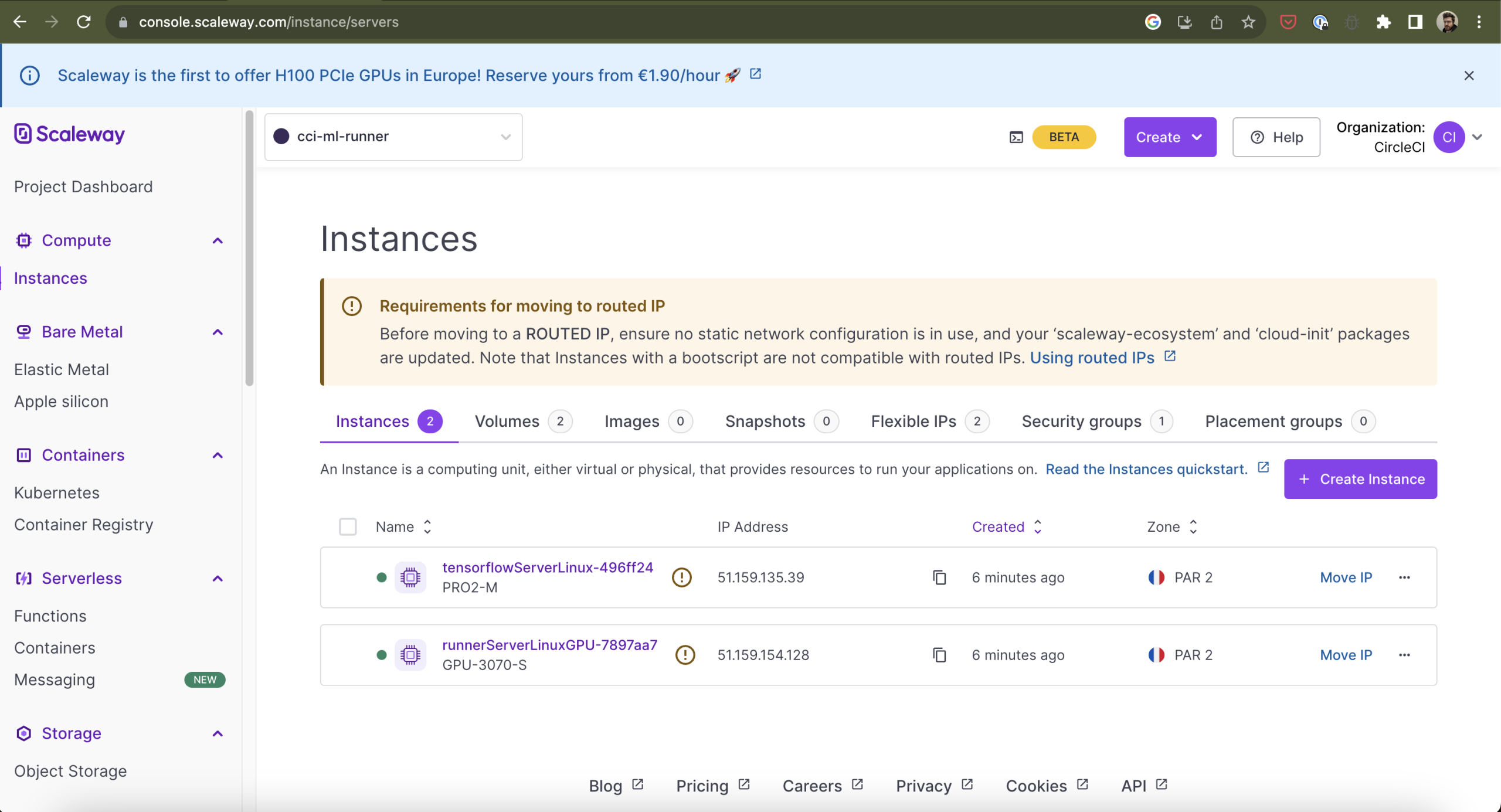This screenshot has width=1501, height=812.
Task: Open more actions for runnerServerLinuxGPU-7897aa7
Action: click(x=1404, y=655)
